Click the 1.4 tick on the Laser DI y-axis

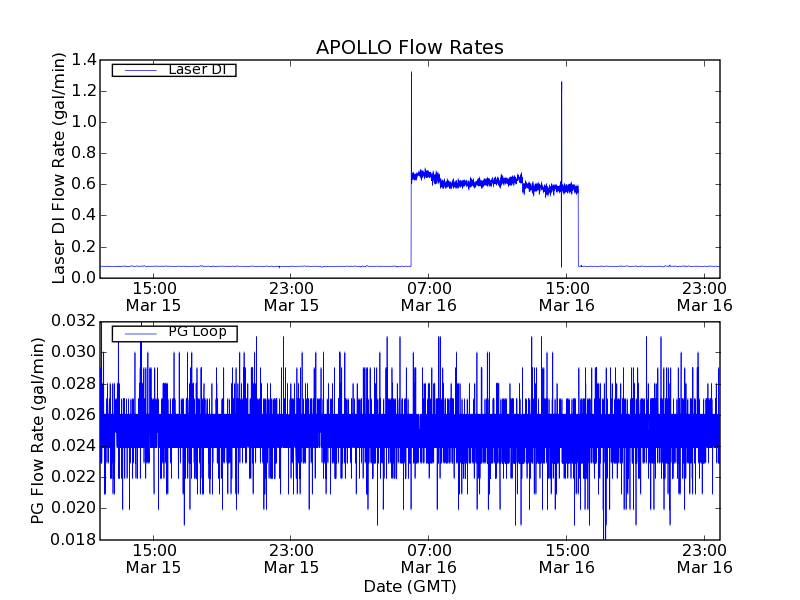[x=84, y=61]
